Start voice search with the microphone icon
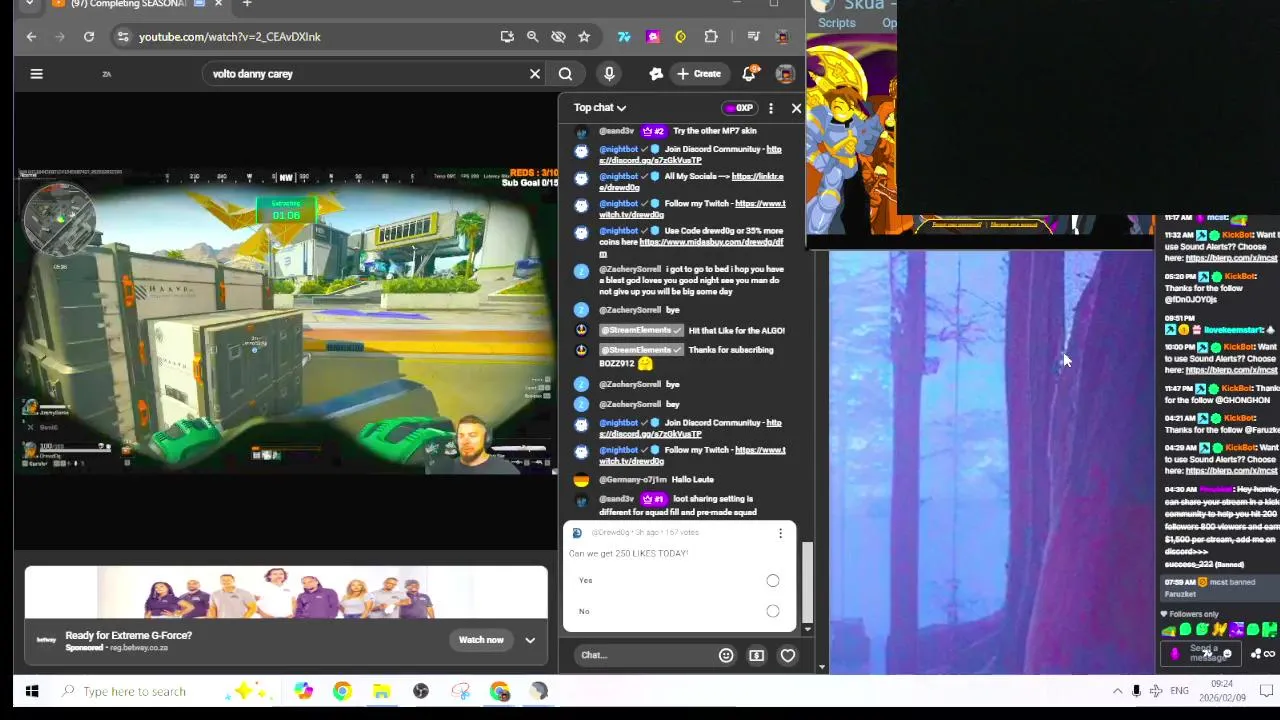Image resolution: width=1280 pixels, height=720 pixels. pos(609,74)
